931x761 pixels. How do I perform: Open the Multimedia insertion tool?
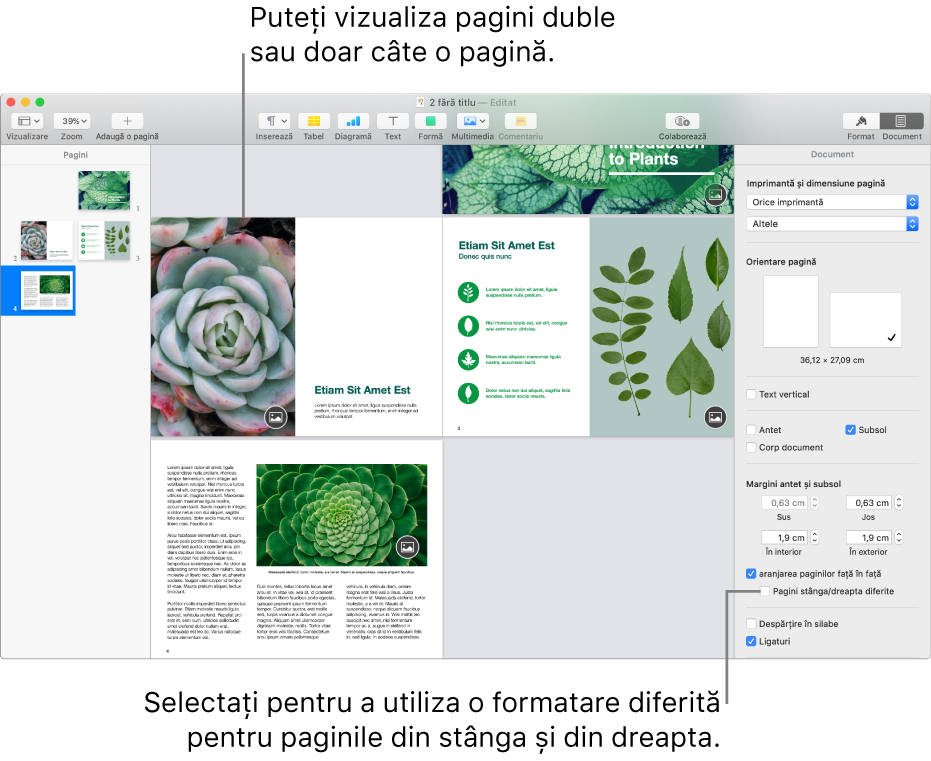tap(471, 121)
